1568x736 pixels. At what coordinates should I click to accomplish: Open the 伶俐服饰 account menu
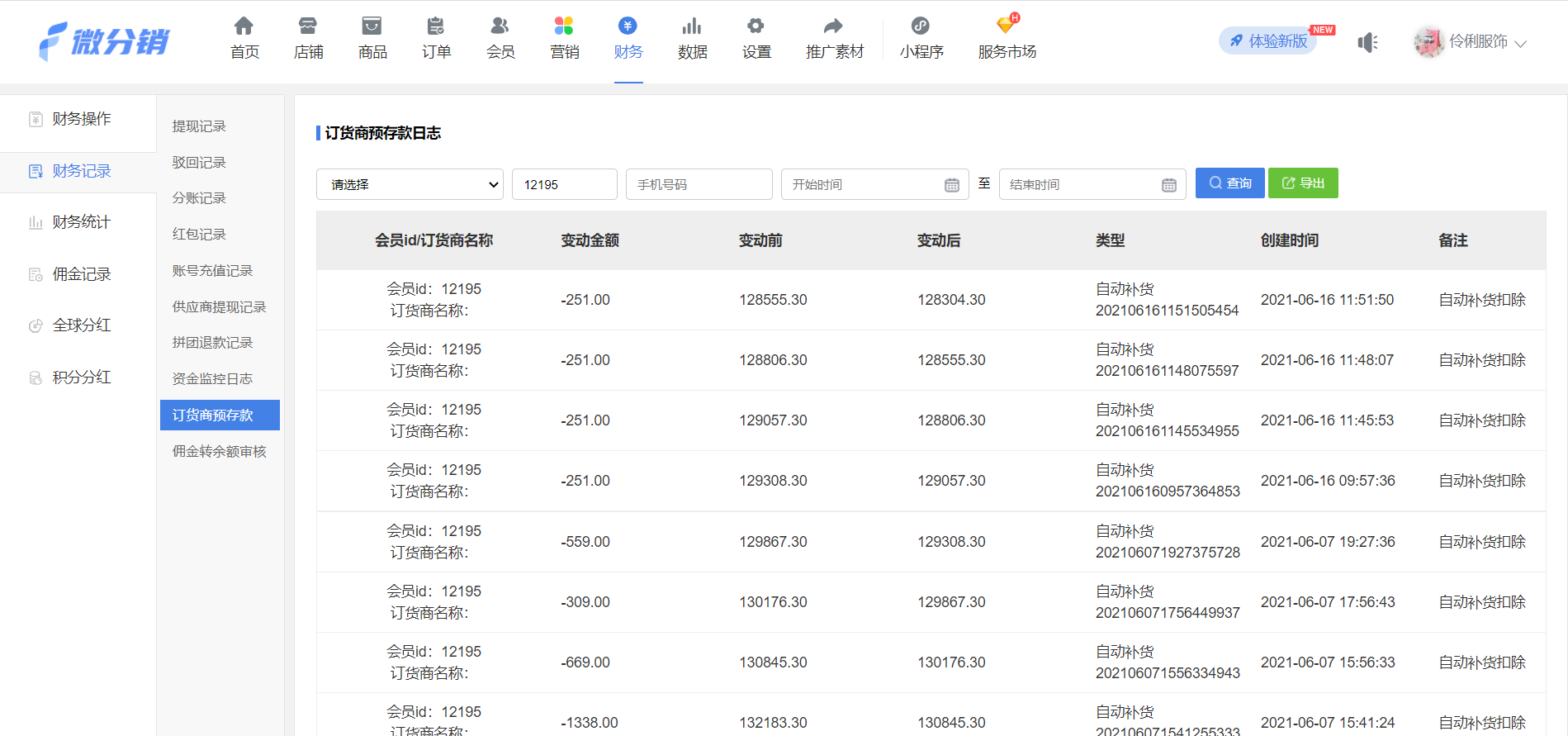1471,42
